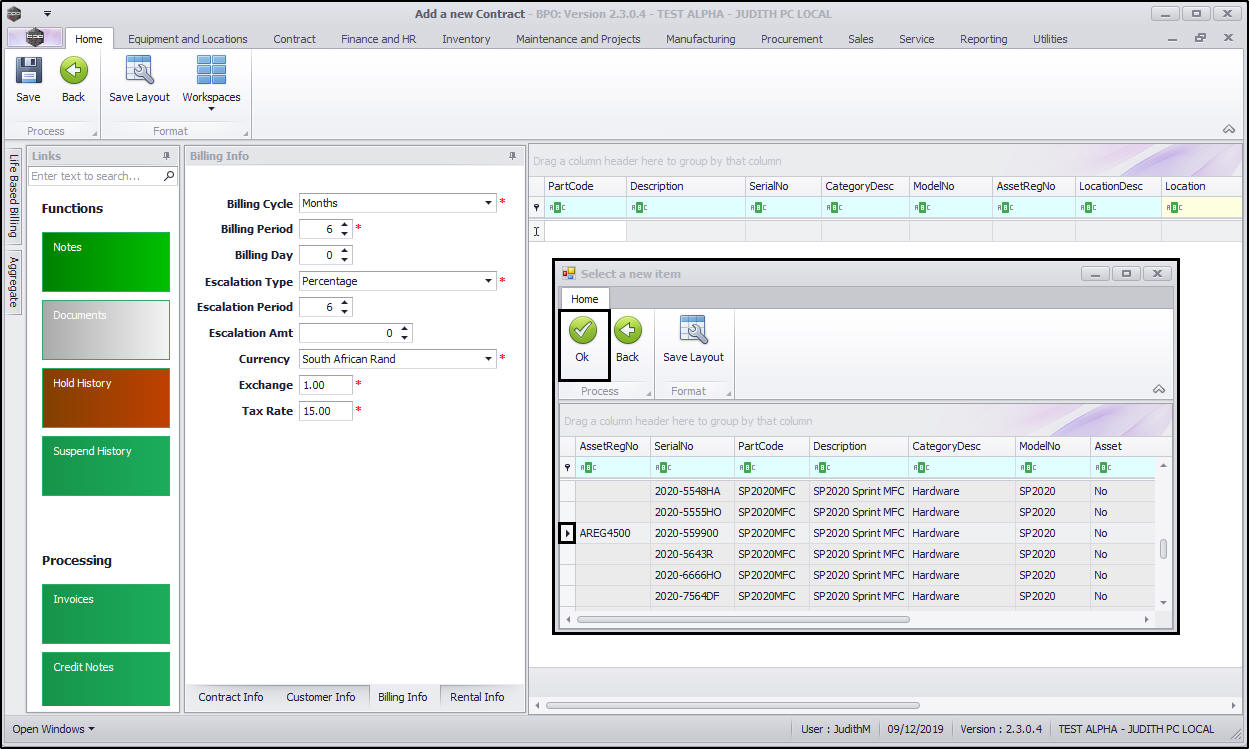Image resolution: width=1249 pixels, height=749 pixels.
Task: Click the Links search text box
Action: 95,176
